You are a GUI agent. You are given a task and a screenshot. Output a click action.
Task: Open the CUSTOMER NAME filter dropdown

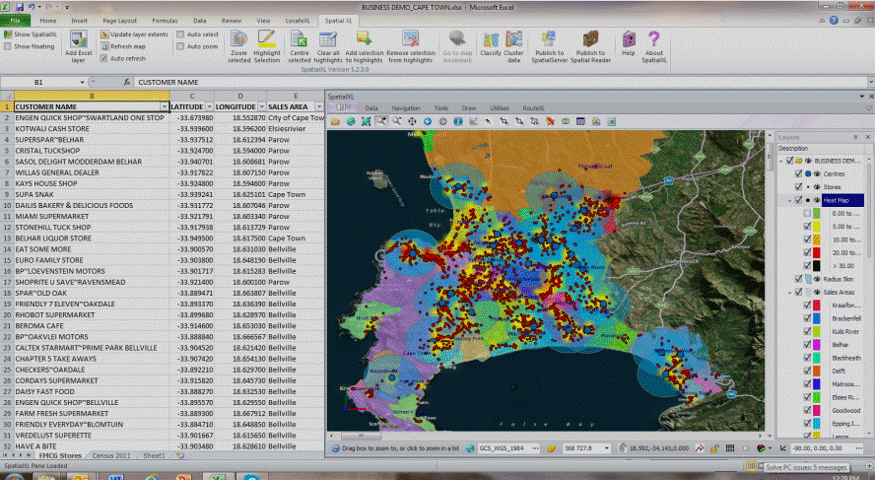pos(164,106)
